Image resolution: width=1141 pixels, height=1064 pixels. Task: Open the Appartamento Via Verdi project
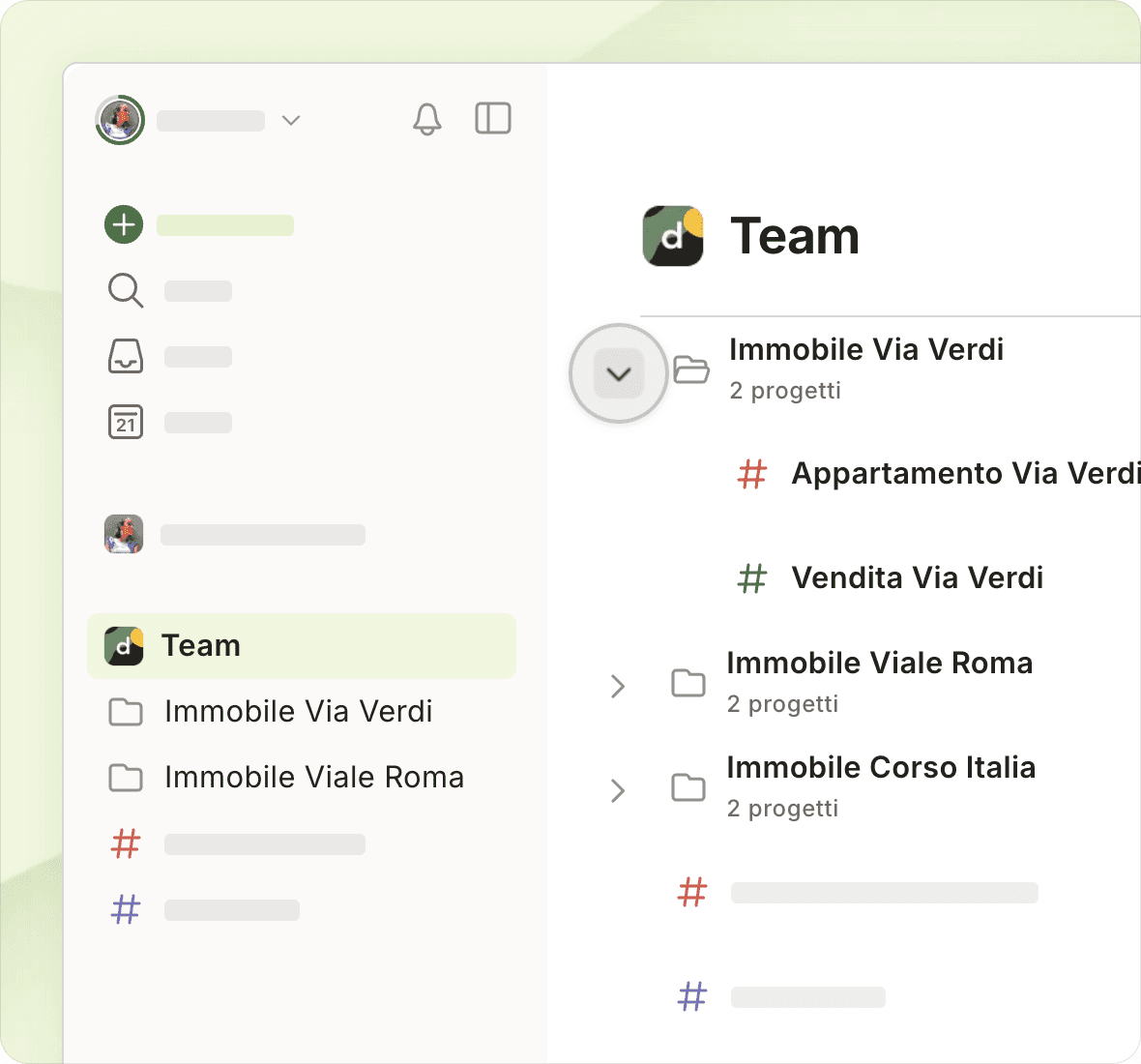pos(964,474)
